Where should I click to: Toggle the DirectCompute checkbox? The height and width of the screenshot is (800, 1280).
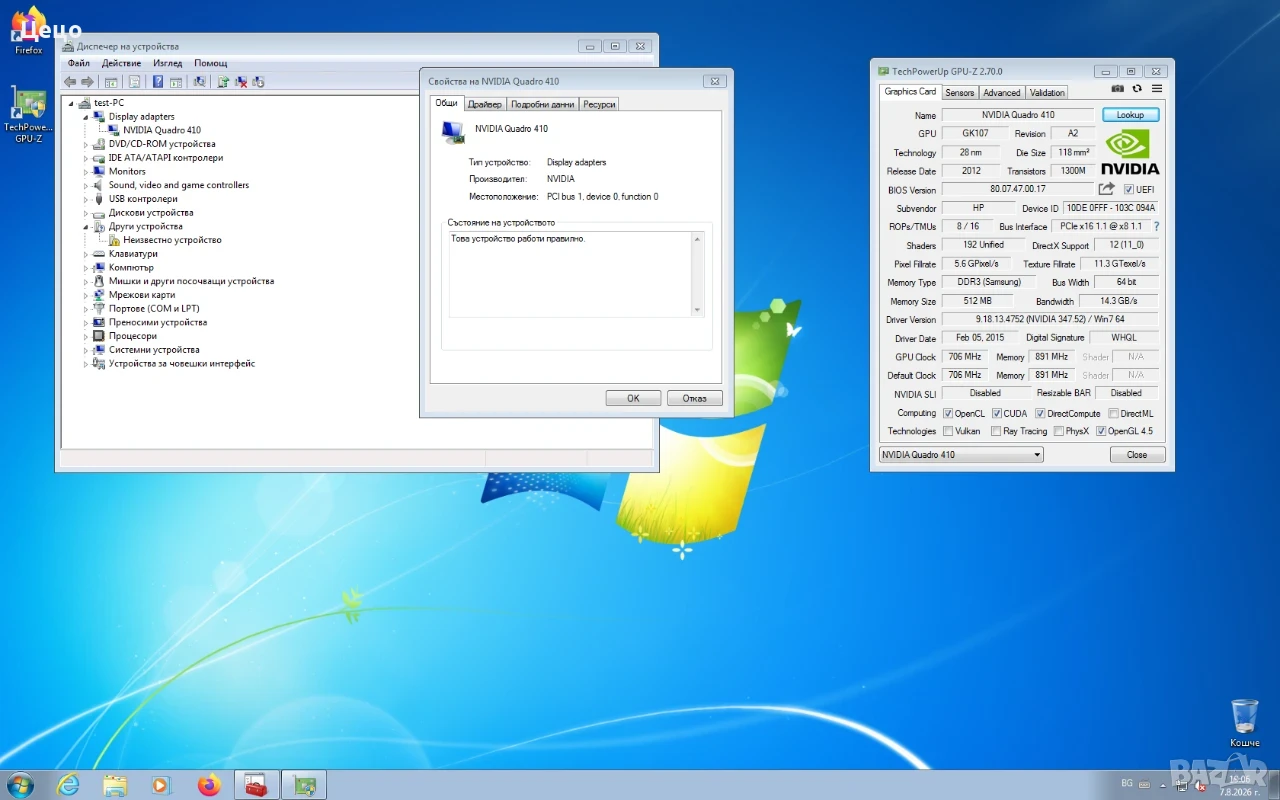[1040, 414]
